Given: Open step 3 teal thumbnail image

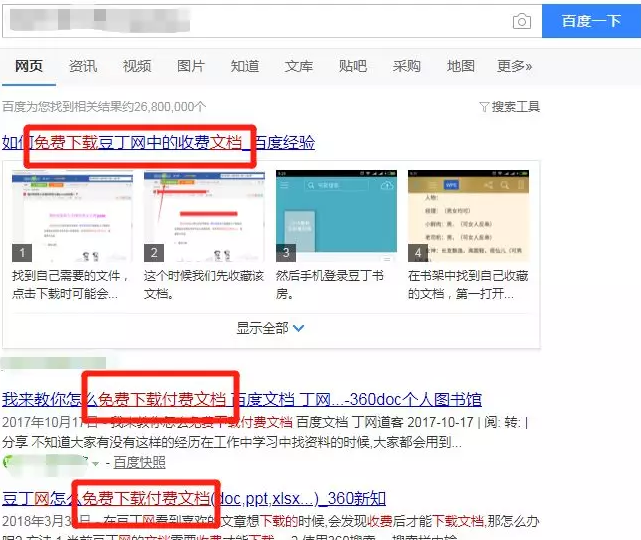Looking at the screenshot, I should (x=336, y=216).
